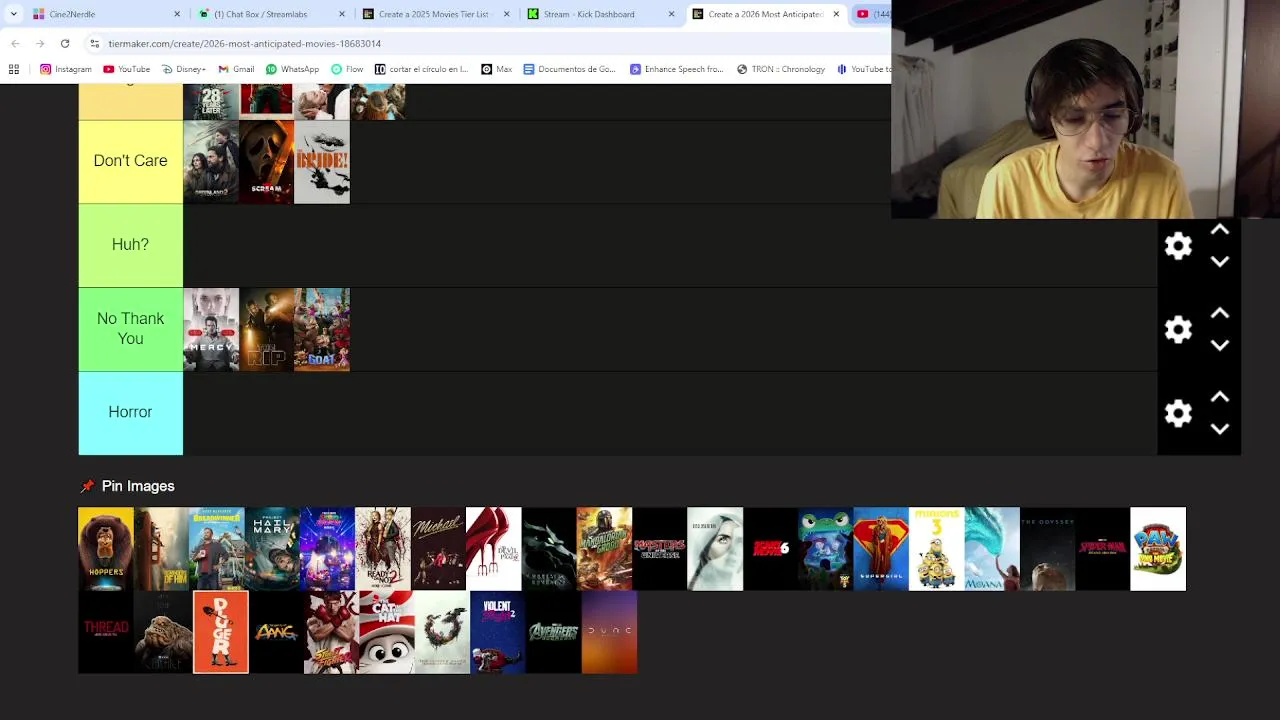
Task: Select the Mercy poster in No Thank You
Action: 211,330
